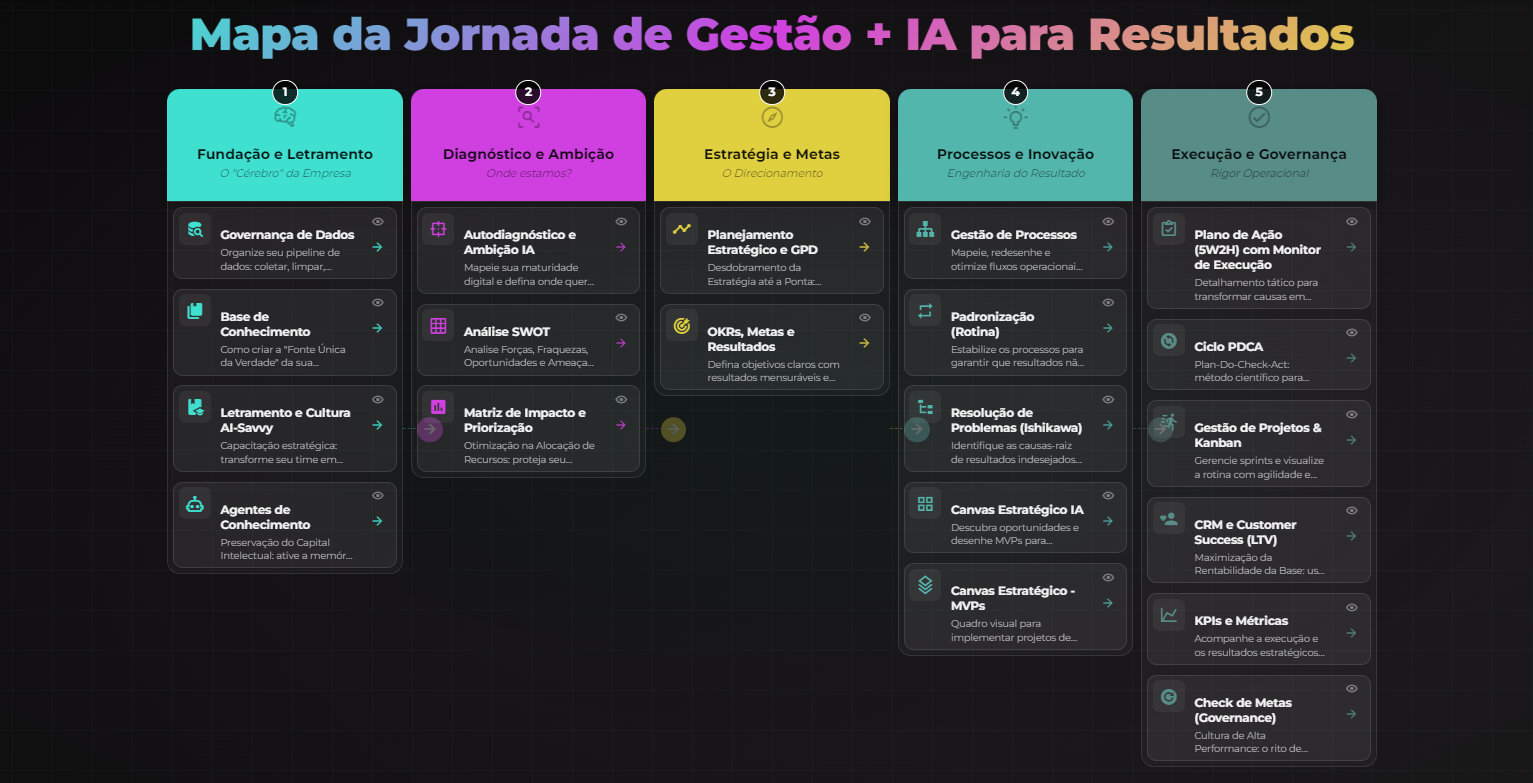
Task: Select the Execução e Governança stage header
Action: pos(1258,154)
